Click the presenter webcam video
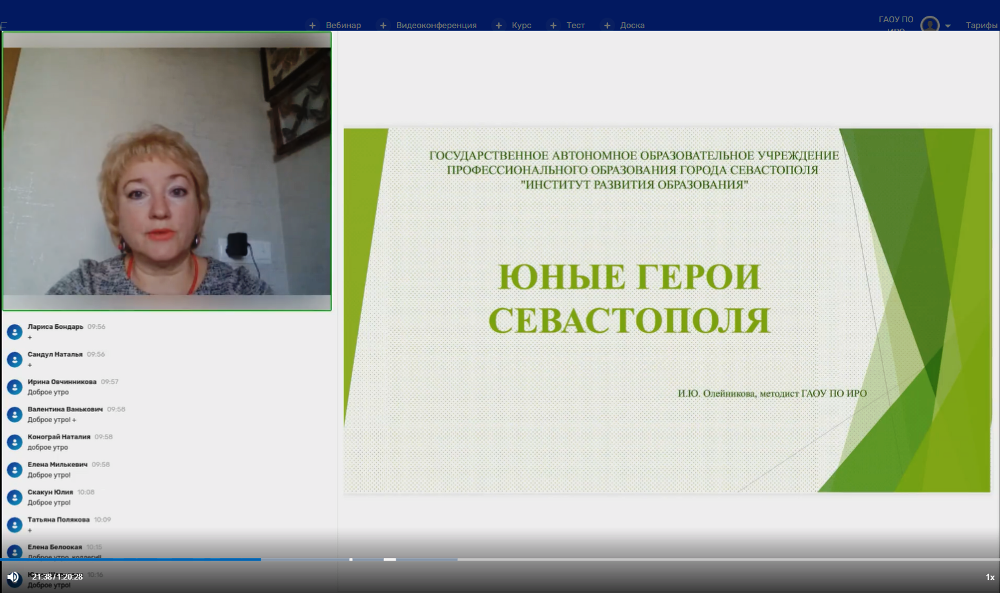1000x593 pixels. click(167, 171)
